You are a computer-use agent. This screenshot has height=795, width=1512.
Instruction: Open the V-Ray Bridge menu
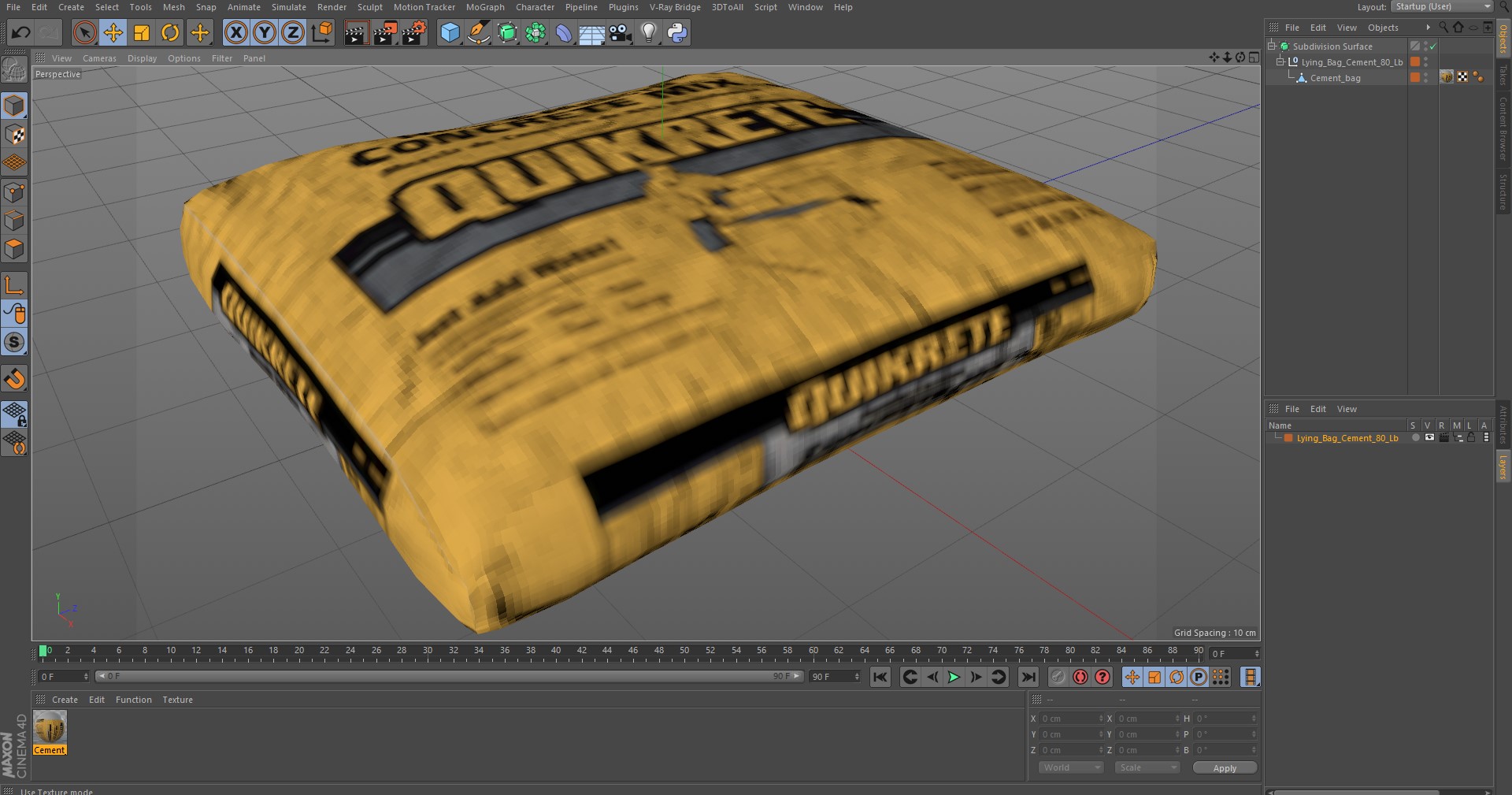[675, 7]
